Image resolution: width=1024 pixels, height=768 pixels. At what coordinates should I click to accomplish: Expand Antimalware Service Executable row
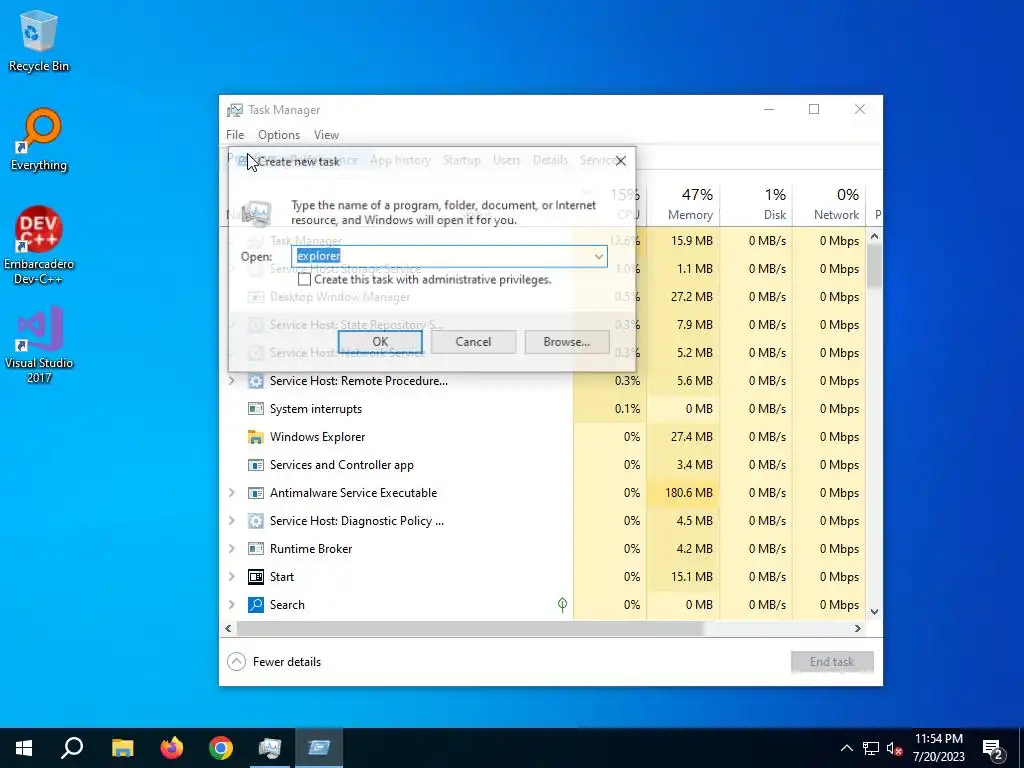[231, 493]
